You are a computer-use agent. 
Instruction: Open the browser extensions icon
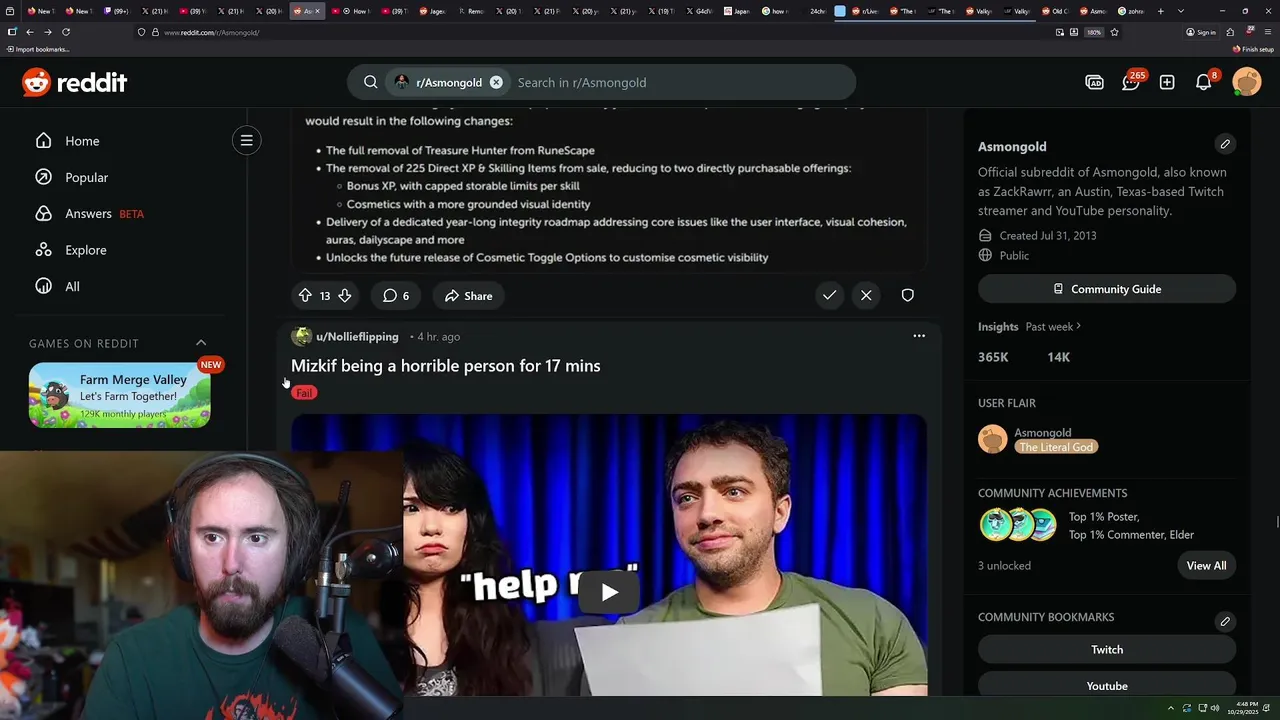1230,32
